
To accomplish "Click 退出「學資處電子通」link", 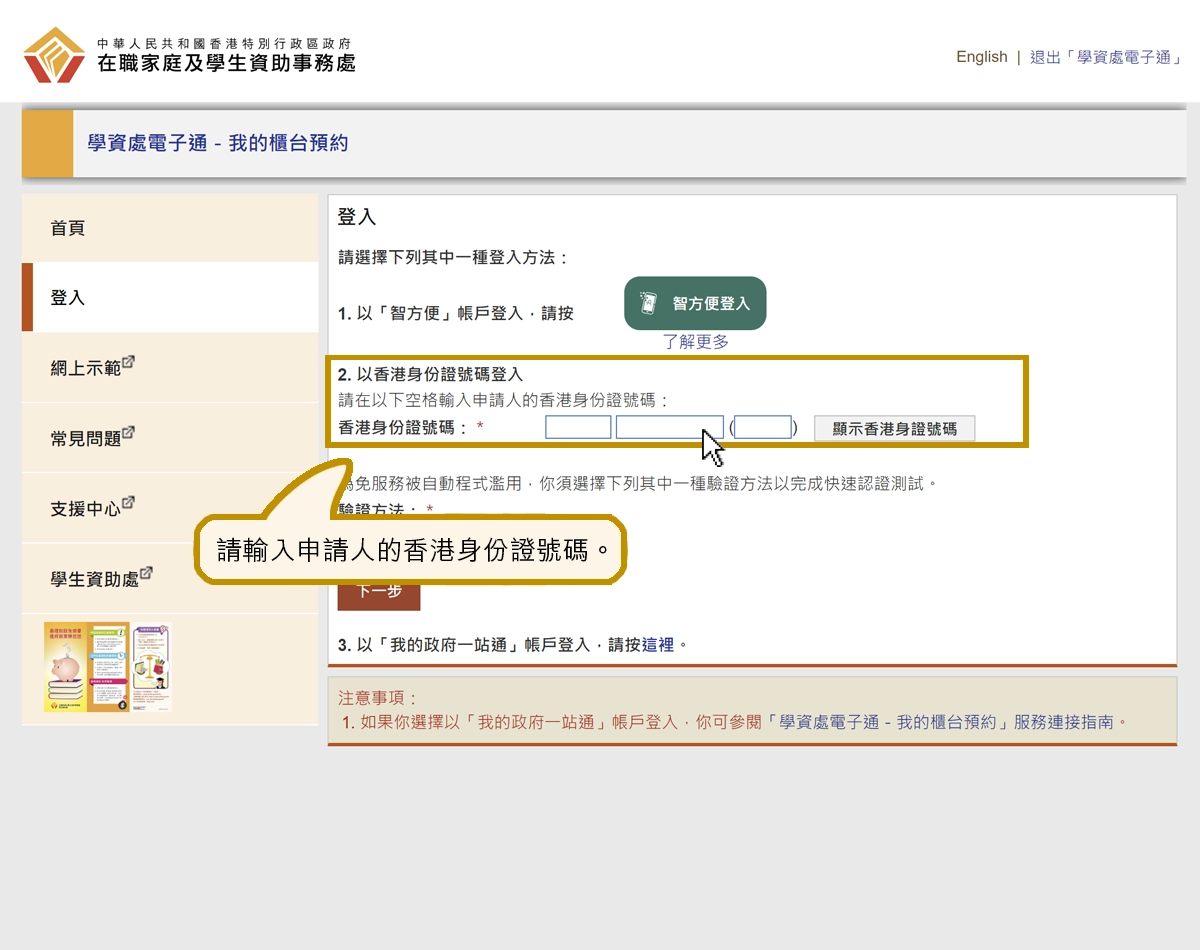I will tap(1106, 57).
